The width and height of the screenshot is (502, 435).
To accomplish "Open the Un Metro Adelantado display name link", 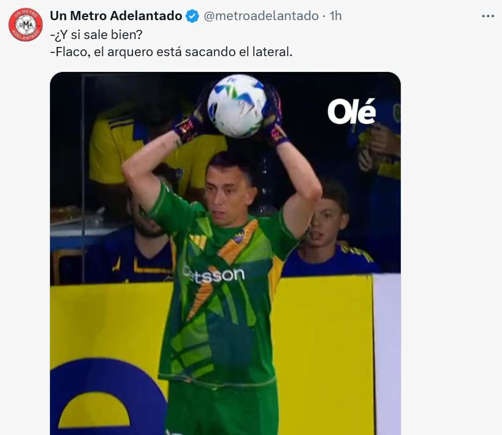I will tap(116, 16).
